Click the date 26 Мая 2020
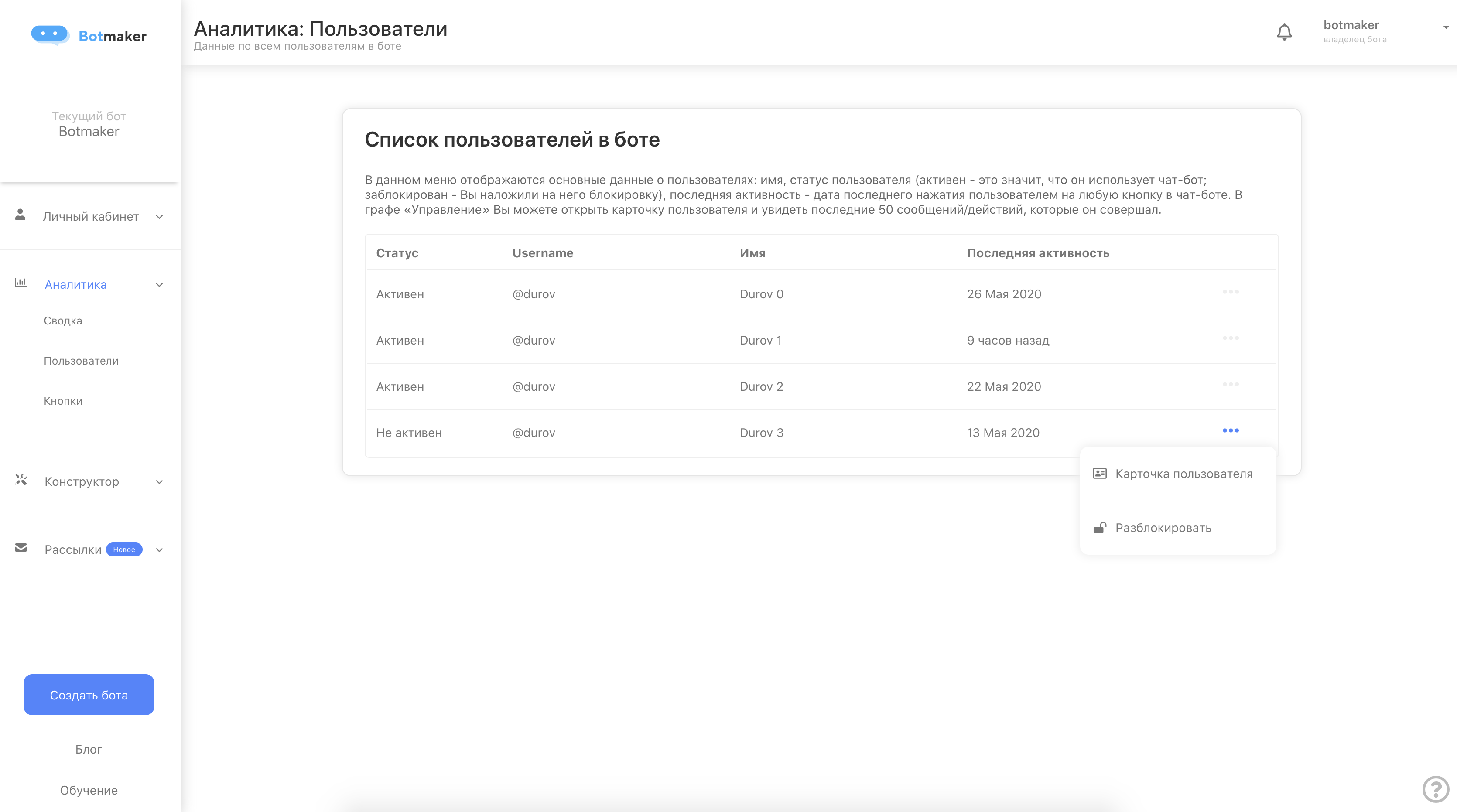 (x=1004, y=294)
